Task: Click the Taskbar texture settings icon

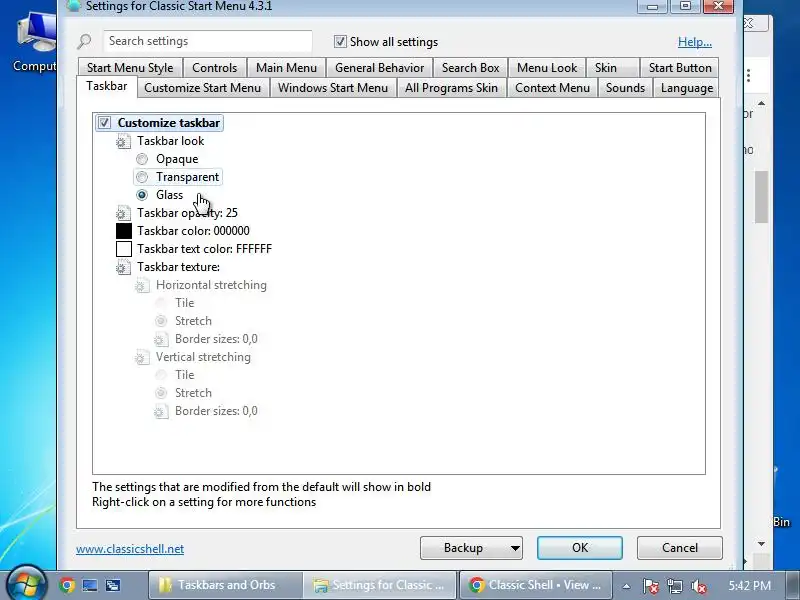Action: [123, 267]
